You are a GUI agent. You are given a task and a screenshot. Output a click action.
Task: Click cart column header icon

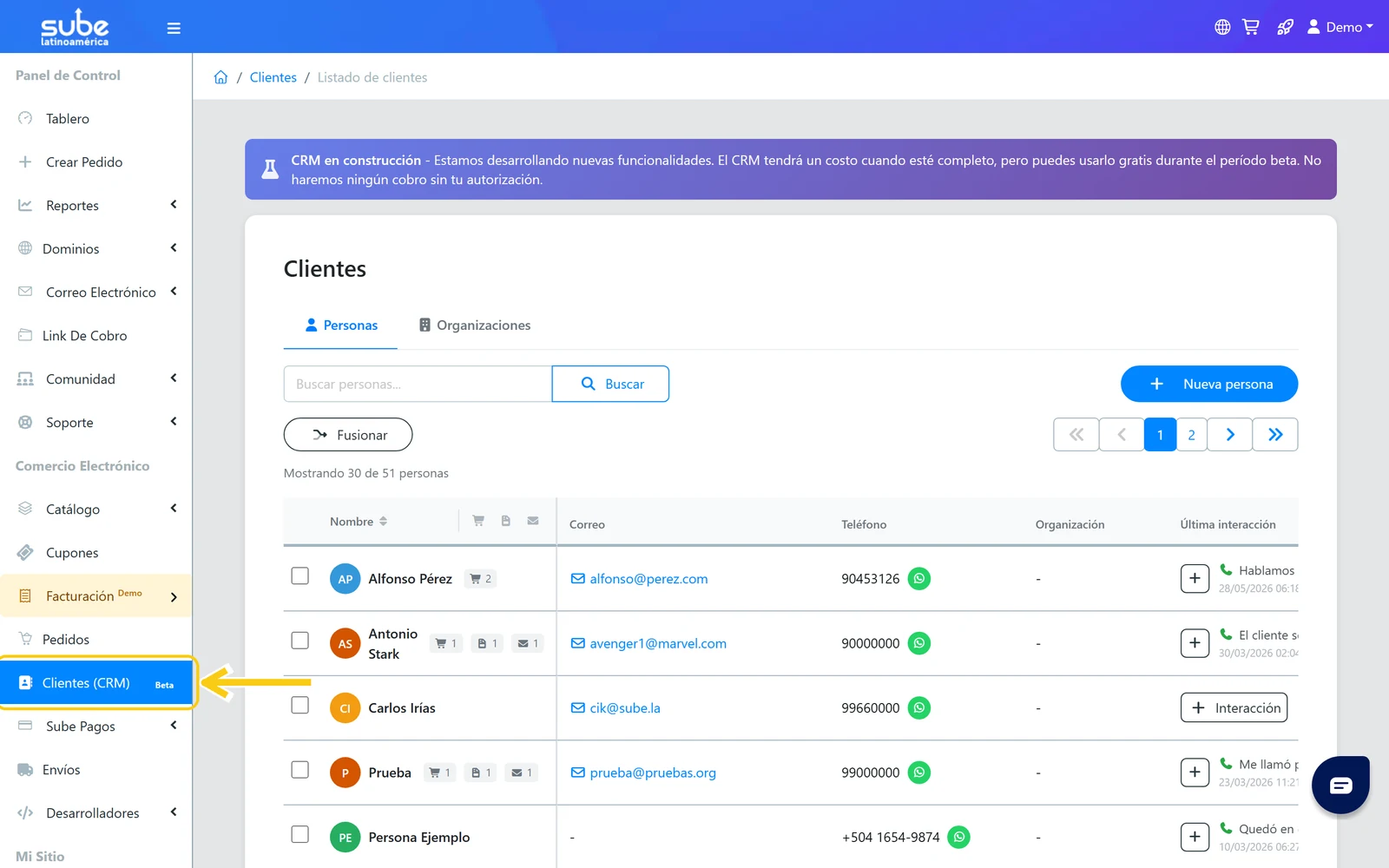coord(478,521)
